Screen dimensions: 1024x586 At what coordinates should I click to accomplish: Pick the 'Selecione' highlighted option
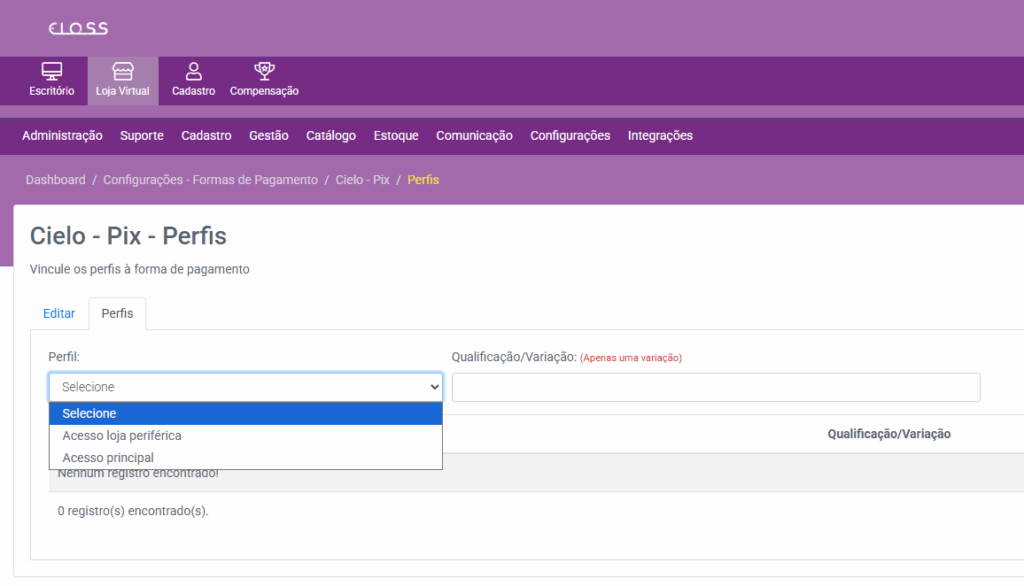tap(89, 414)
